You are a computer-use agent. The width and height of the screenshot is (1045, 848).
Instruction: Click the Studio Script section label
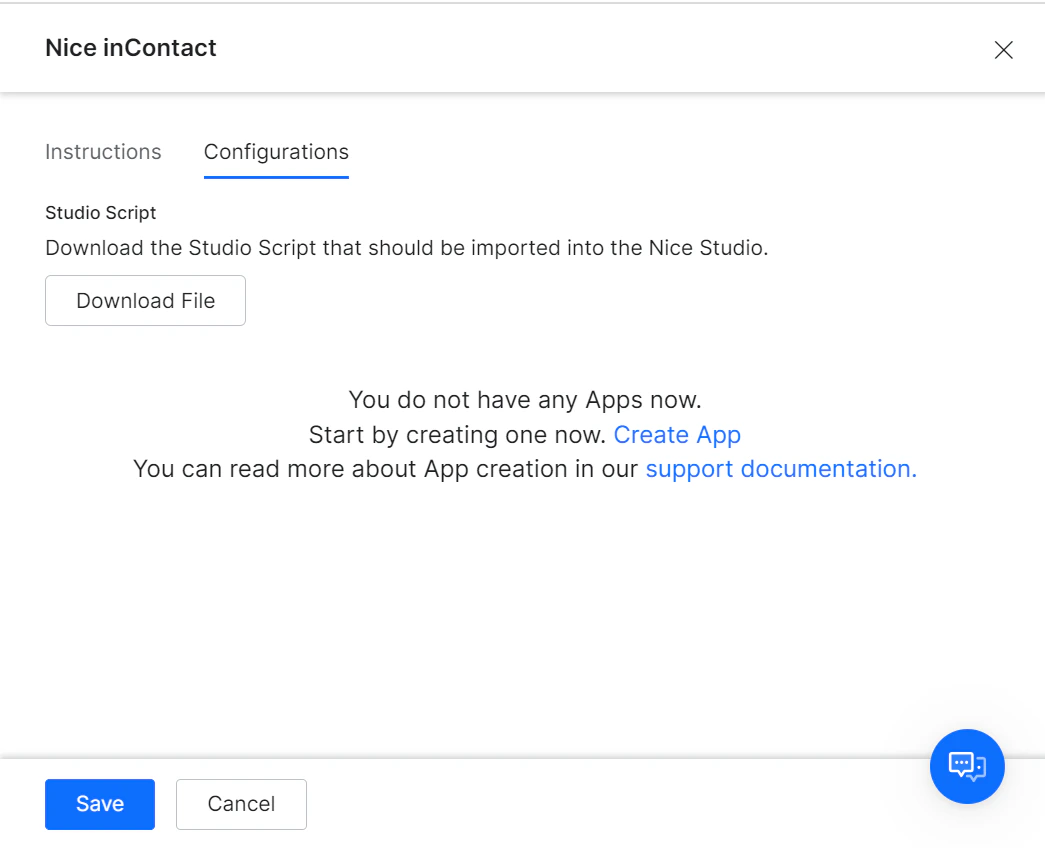pyautogui.click(x=100, y=213)
